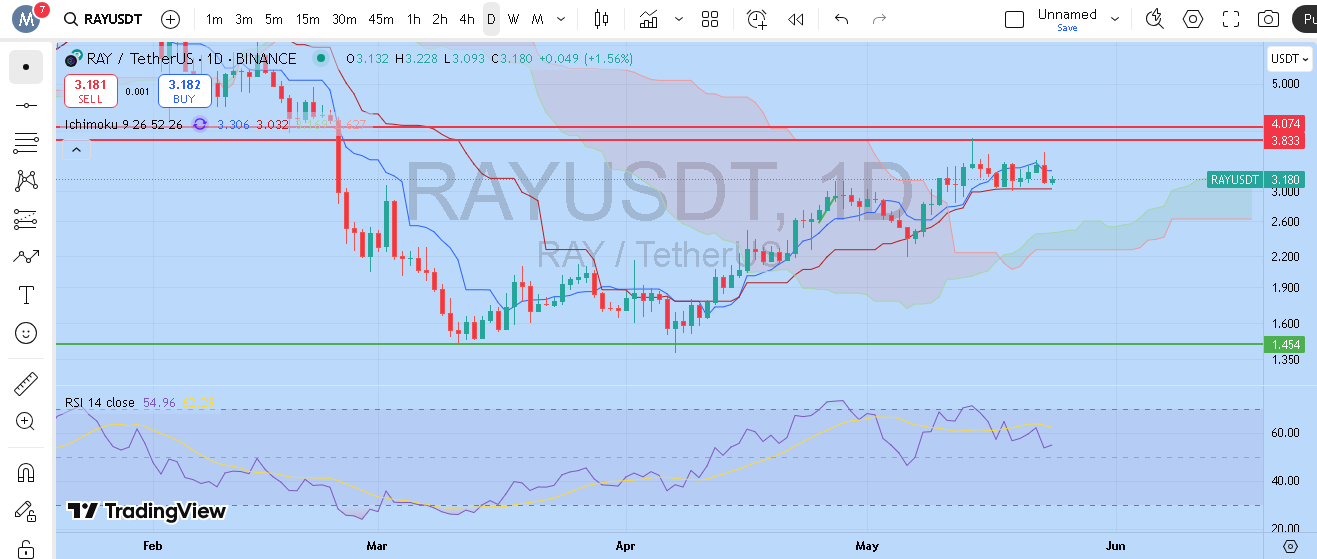Select the cursor dot tool

pos(26,67)
